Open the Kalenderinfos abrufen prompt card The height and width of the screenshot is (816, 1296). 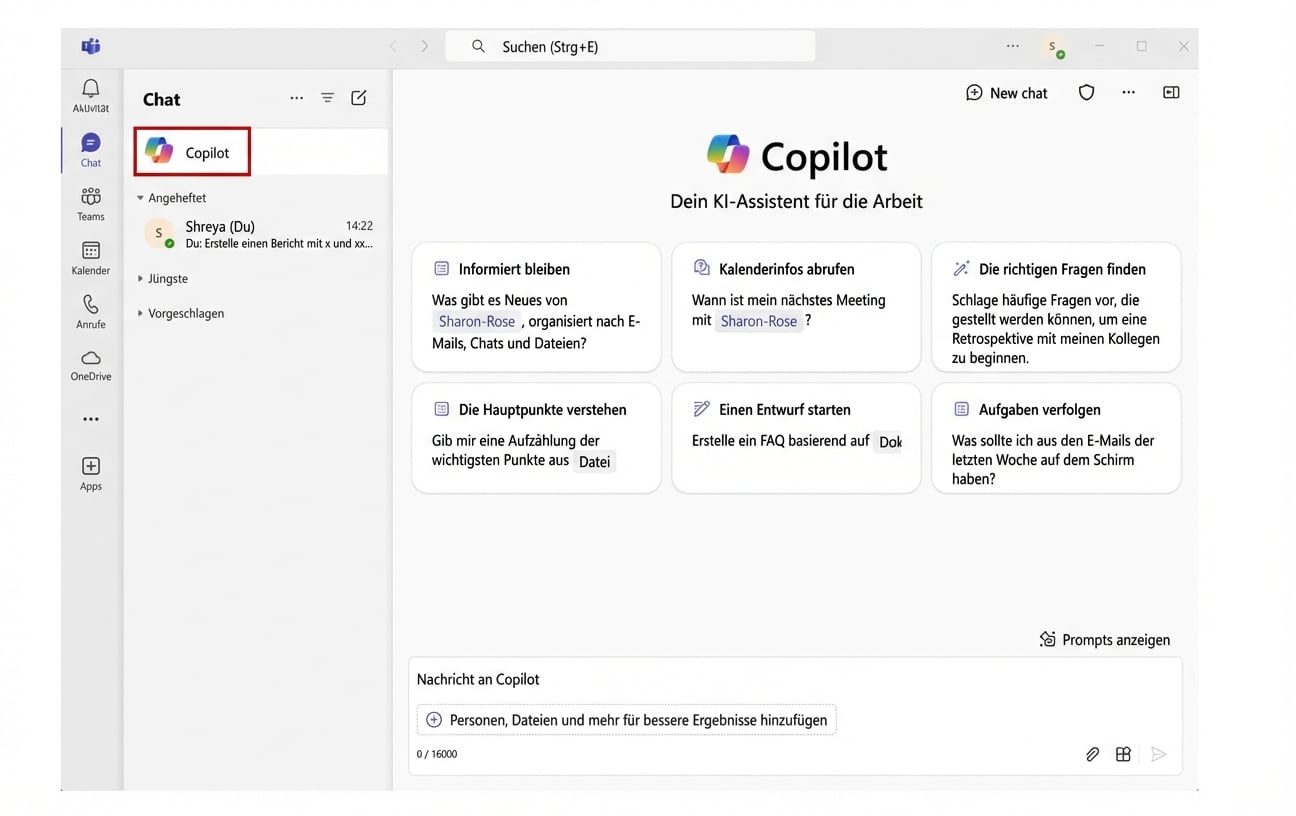[x=796, y=305]
